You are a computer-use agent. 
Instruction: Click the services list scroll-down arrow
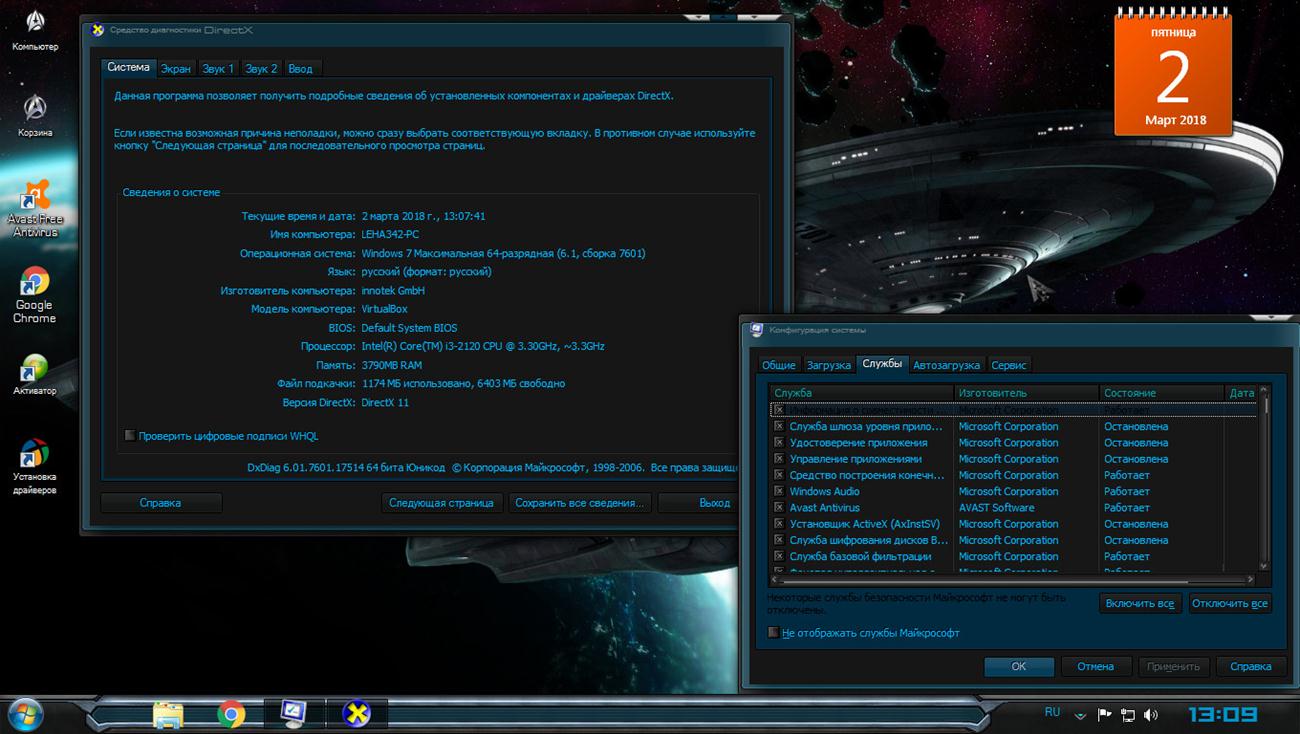1265,565
